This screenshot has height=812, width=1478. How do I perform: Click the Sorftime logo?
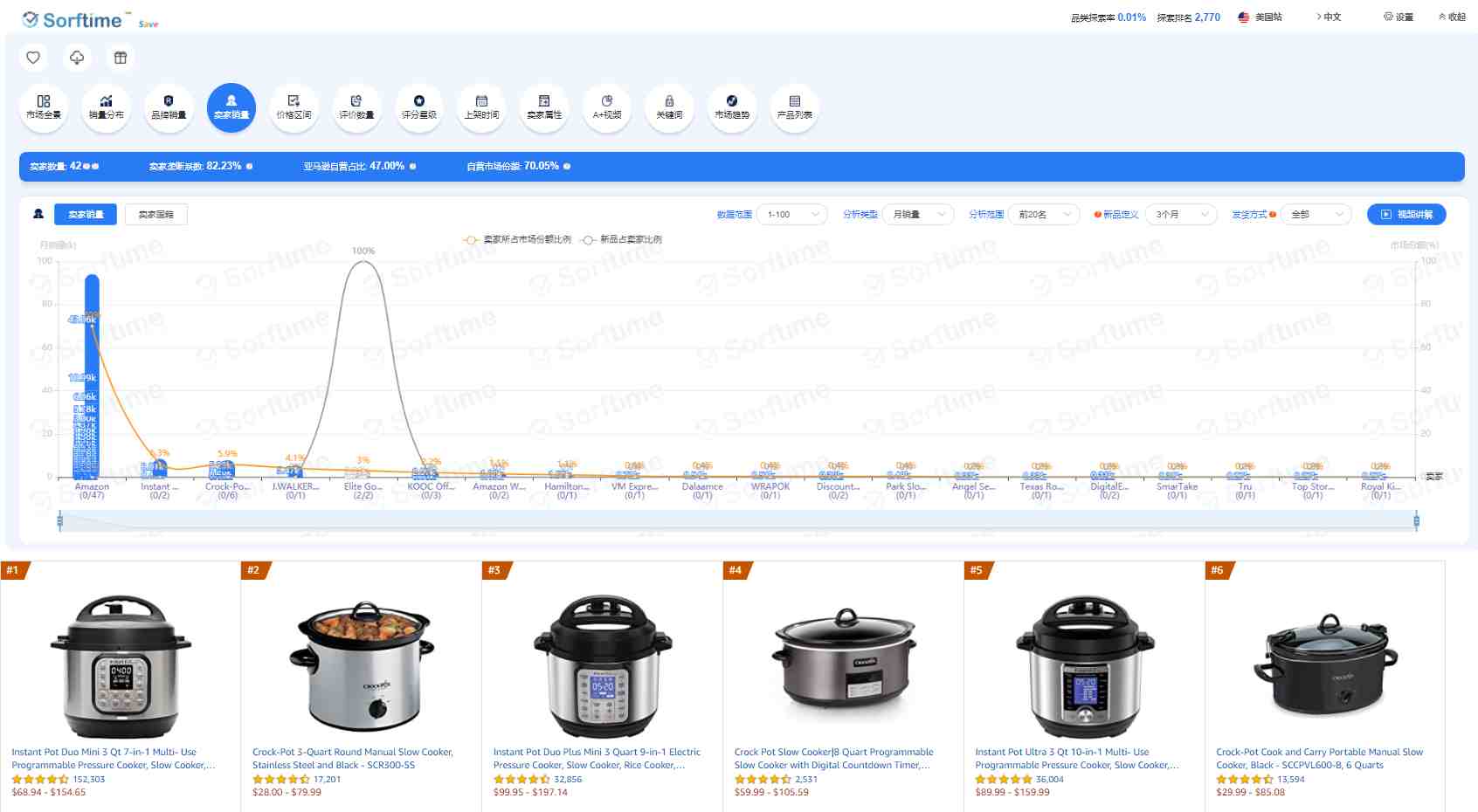coord(77,19)
